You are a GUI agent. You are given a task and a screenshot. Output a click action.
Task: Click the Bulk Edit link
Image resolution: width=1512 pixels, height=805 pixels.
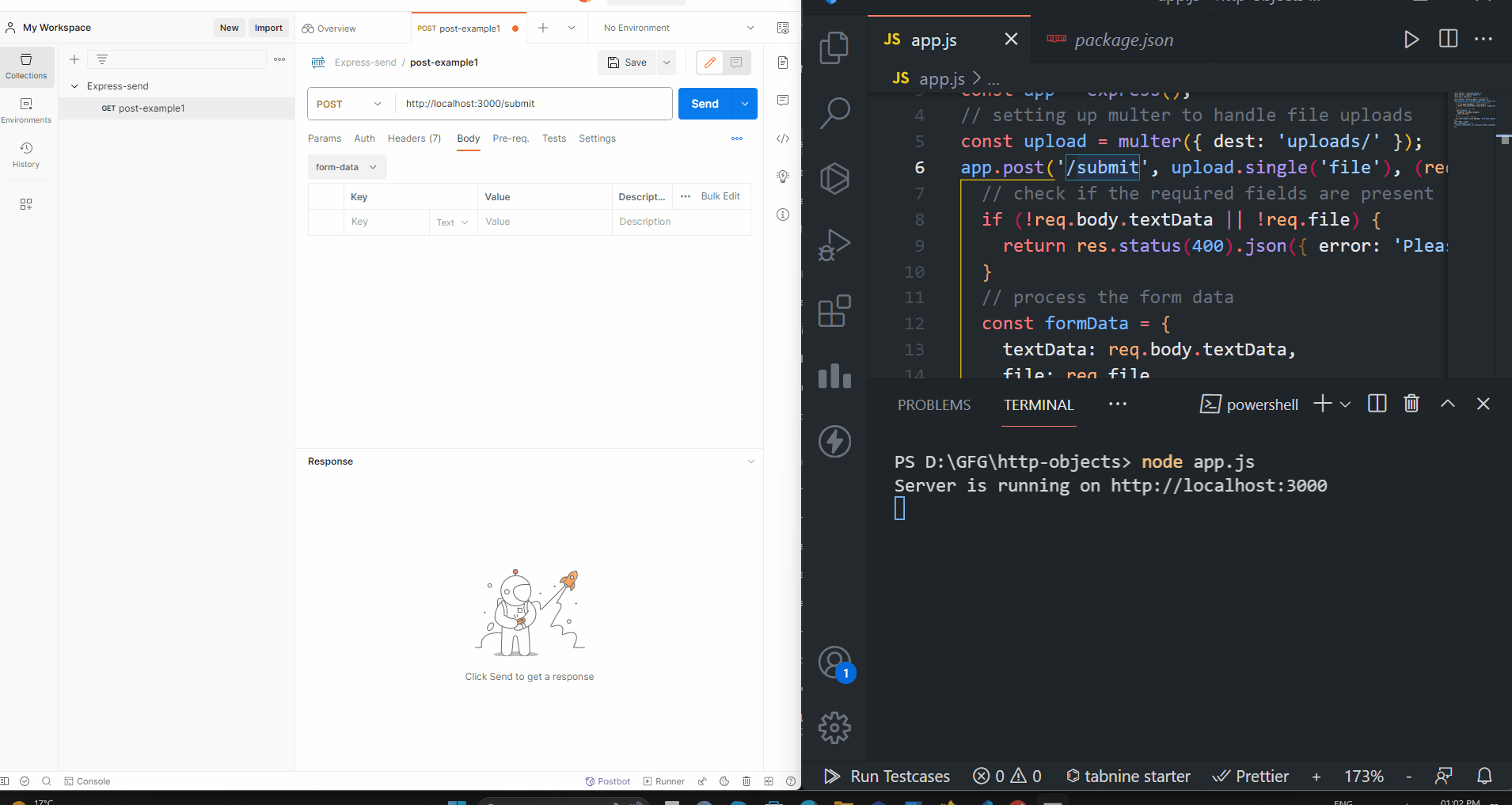pos(720,196)
